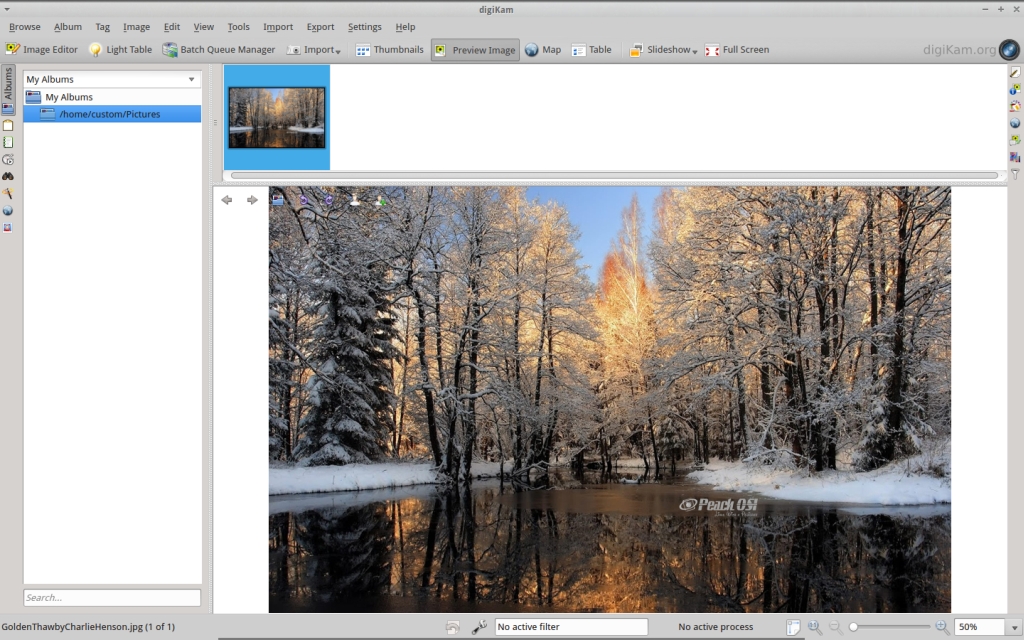Expand the My Albums combo box
Image resolution: width=1024 pixels, height=640 pixels.
tap(112, 79)
